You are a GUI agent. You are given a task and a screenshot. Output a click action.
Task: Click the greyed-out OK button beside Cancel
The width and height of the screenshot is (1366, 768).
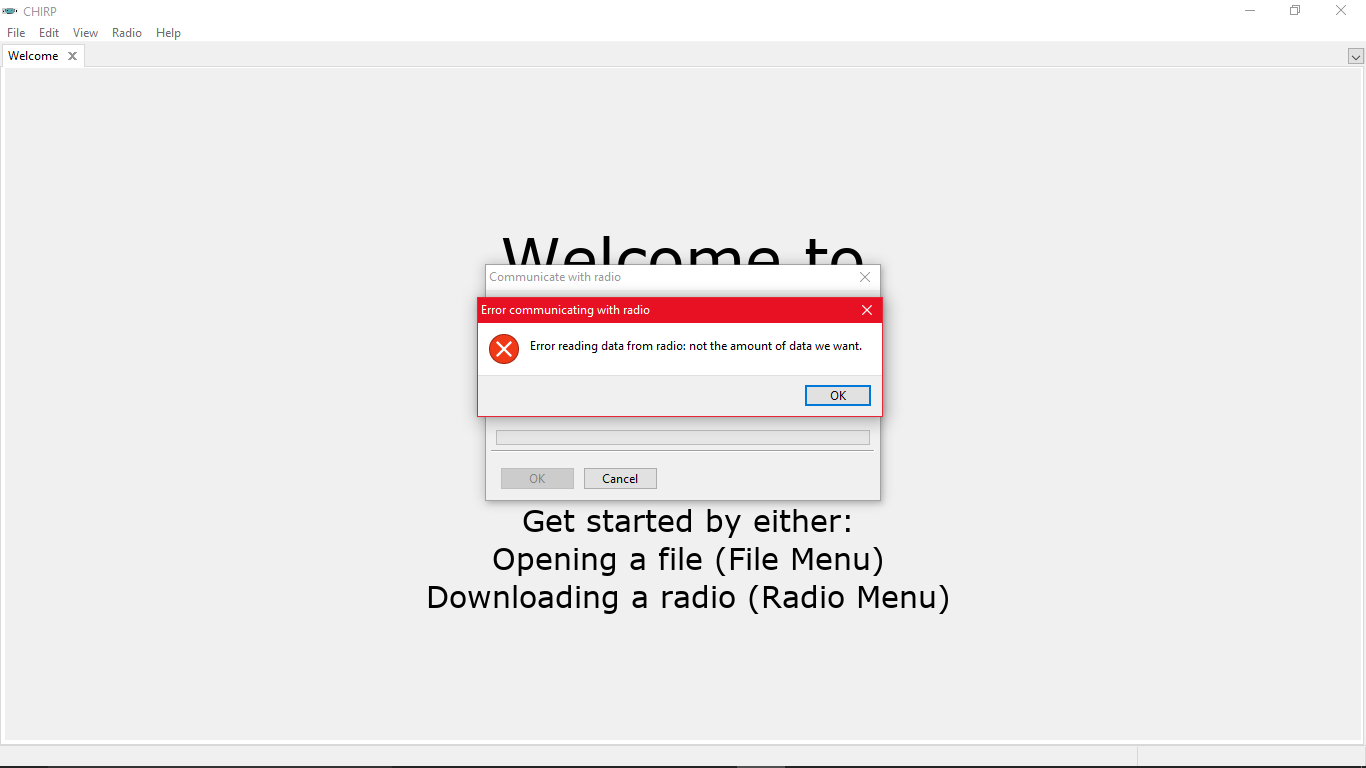pos(537,479)
